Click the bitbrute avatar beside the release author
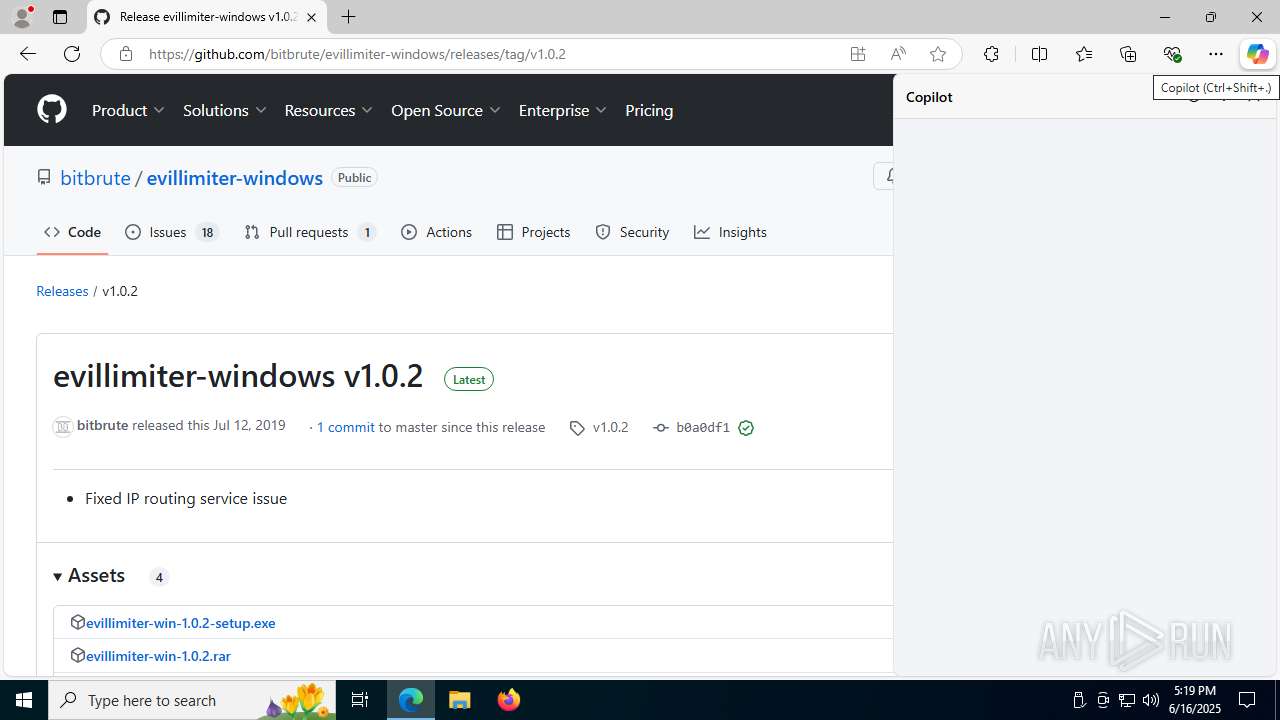Screen dimensions: 1280x720 pos(63,427)
